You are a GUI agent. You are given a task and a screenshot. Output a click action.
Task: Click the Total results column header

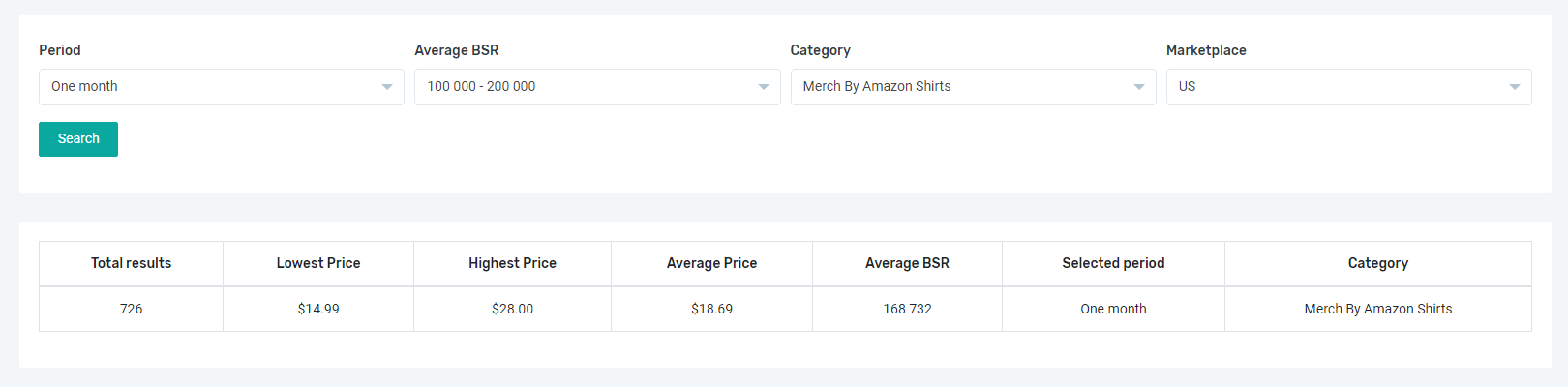pyautogui.click(x=131, y=263)
